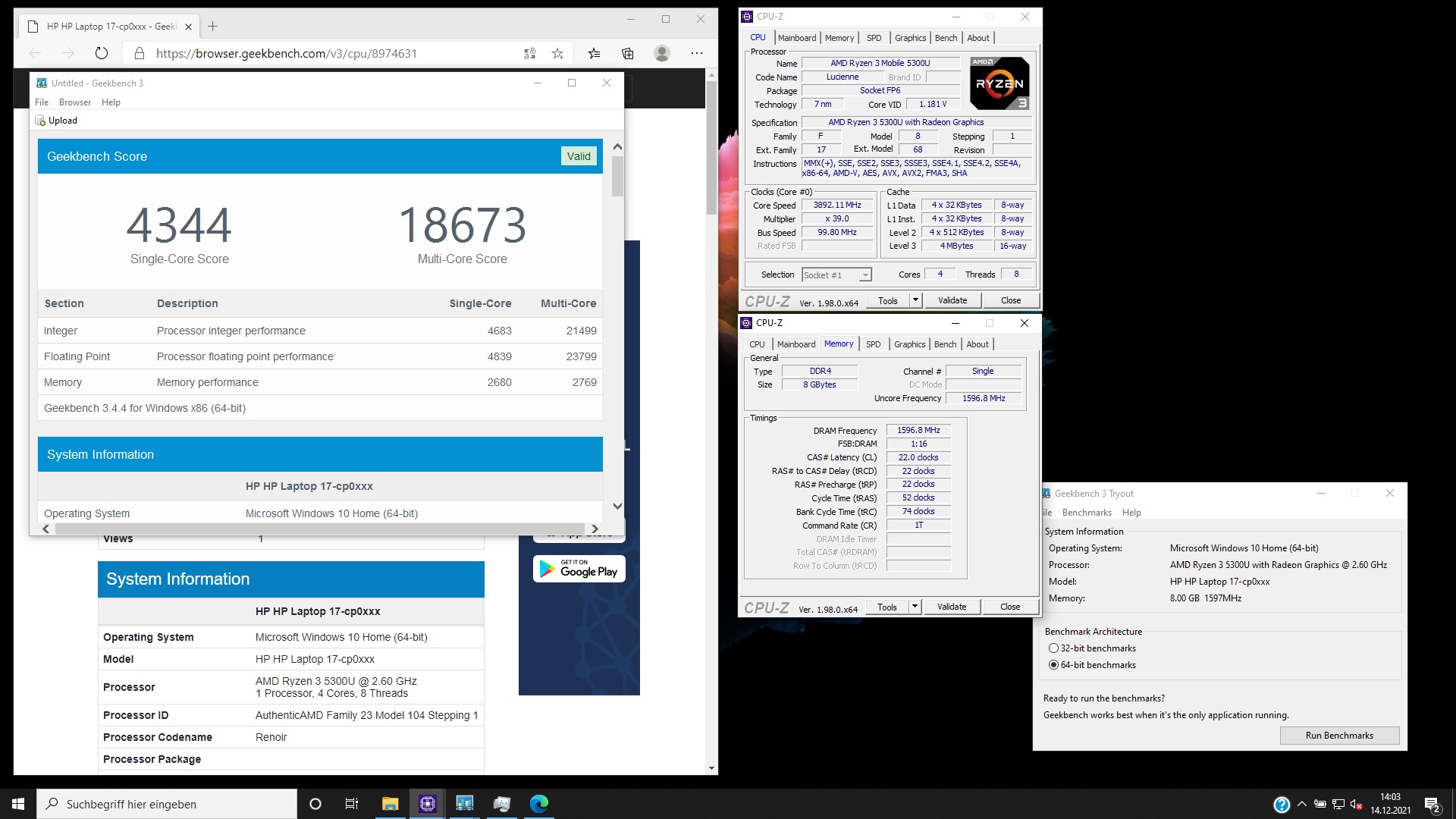Image resolution: width=1456 pixels, height=819 pixels.
Task: Click Validate in lower CPU-Z window
Action: (952, 607)
